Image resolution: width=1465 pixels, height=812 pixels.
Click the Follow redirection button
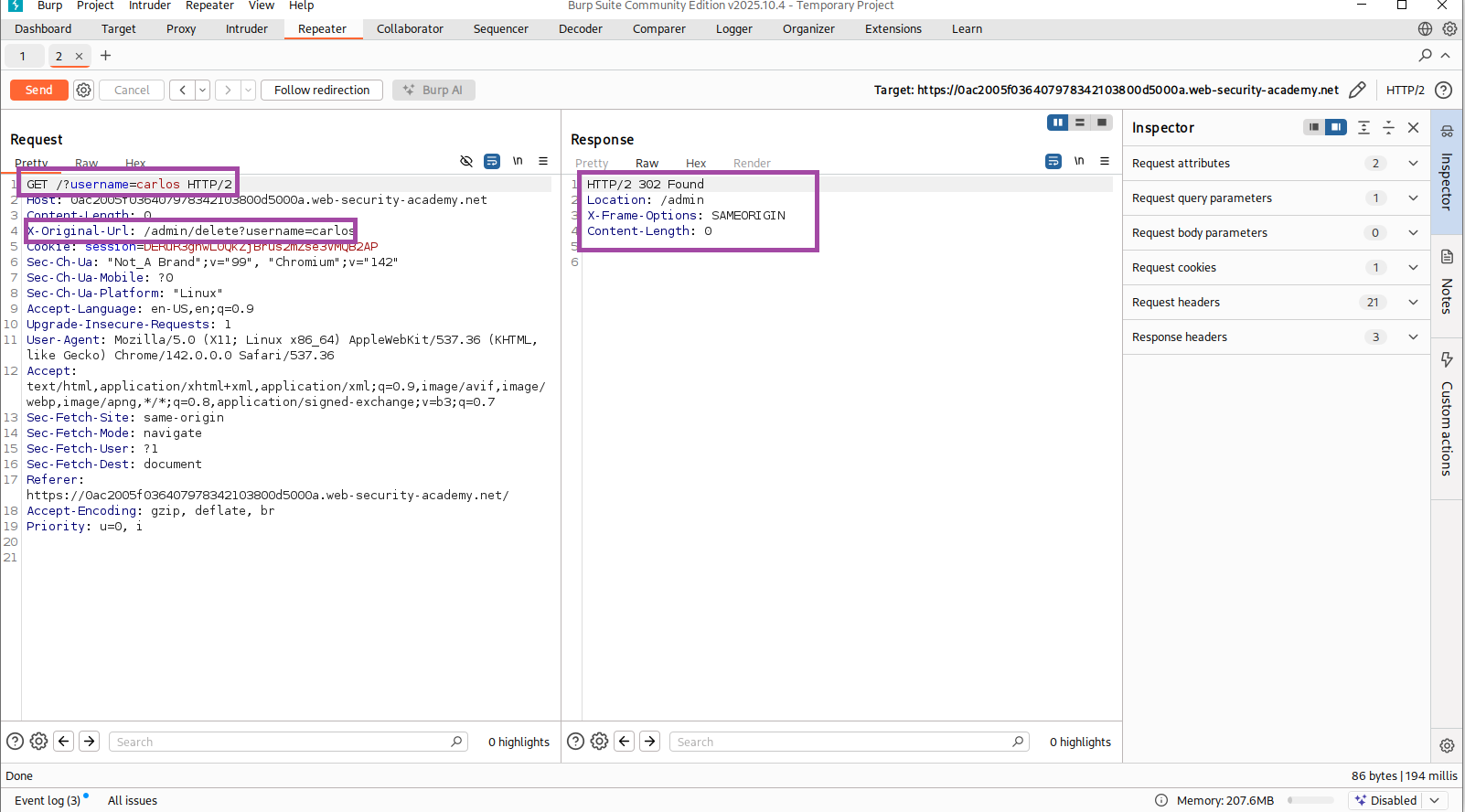point(322,90)
